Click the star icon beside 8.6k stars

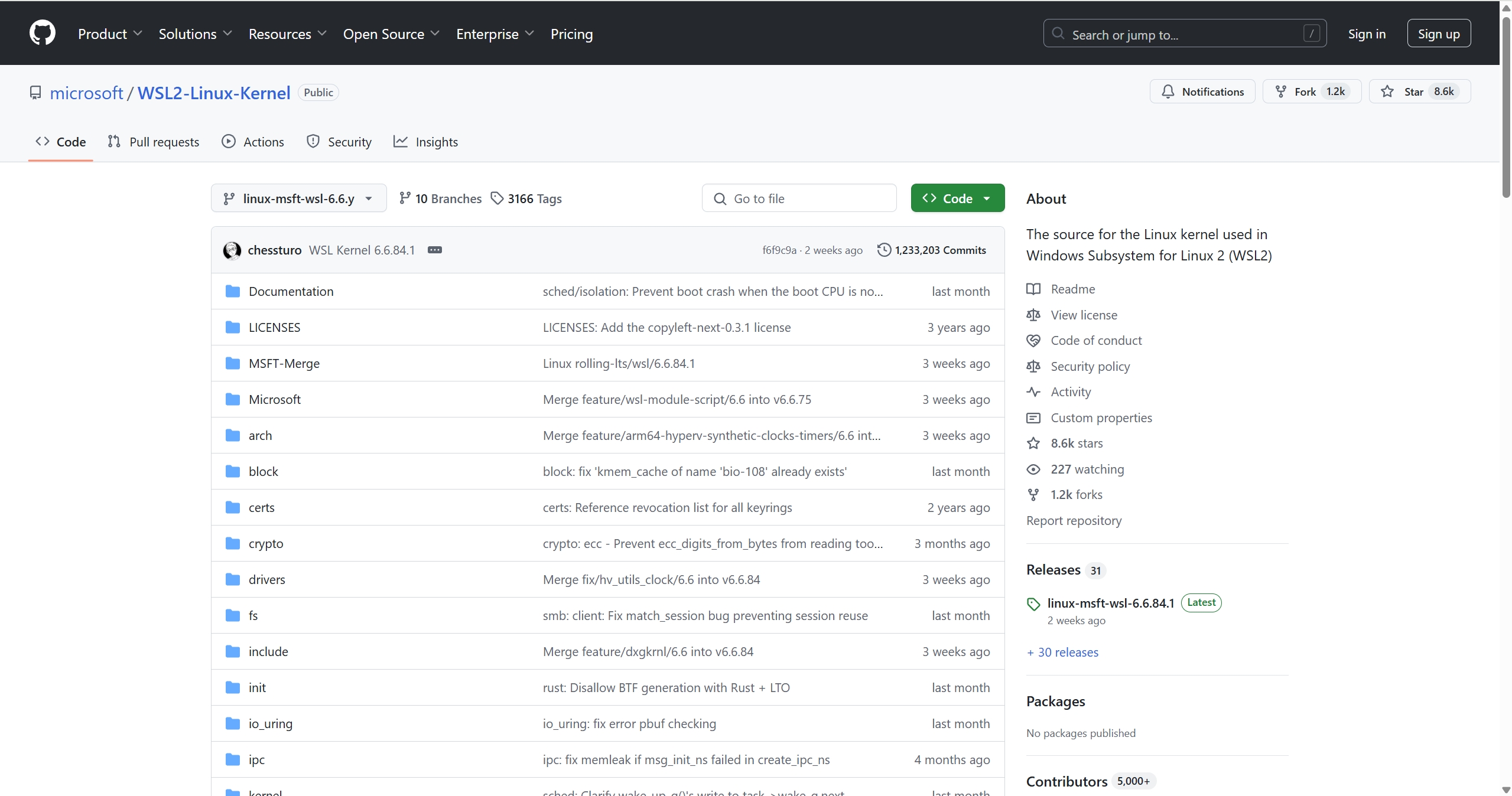pos(1033,443)
